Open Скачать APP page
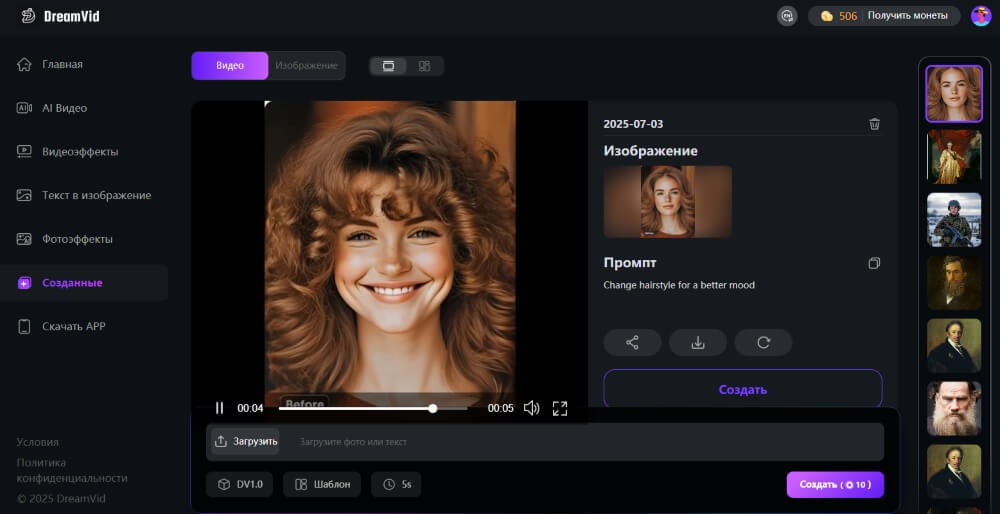Screen dimensions: 1000x514 click(61, 327)
